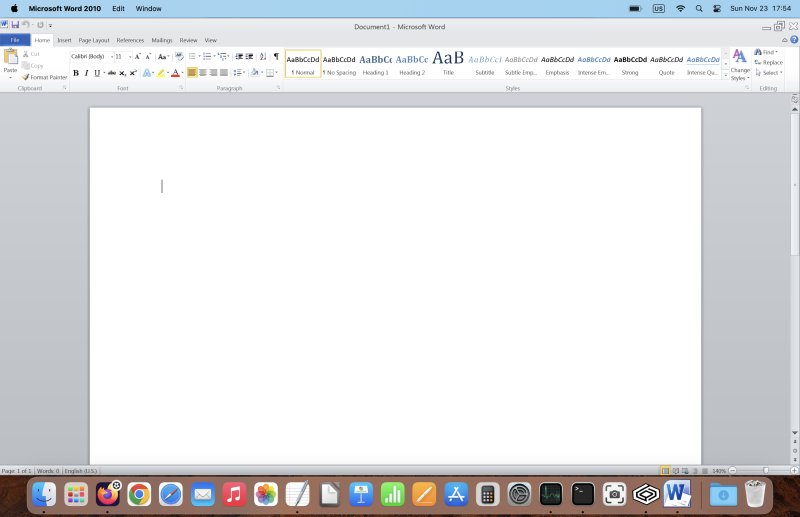The image size is (800, 517).
Task: Click in the blank document page
Action: 395,286
